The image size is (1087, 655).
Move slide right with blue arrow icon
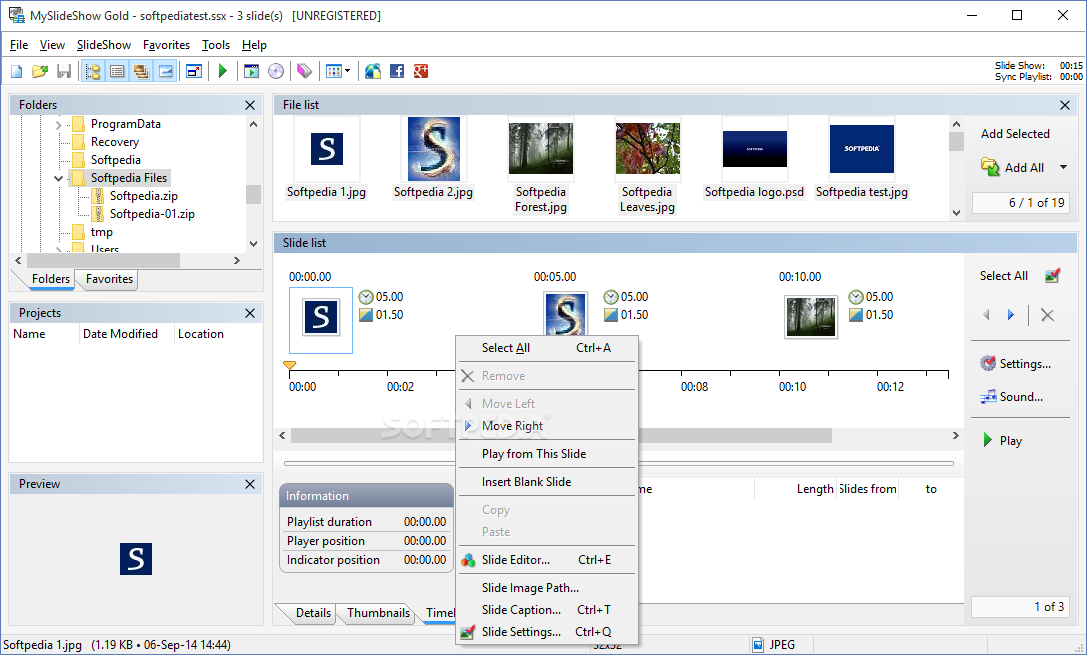[1011, 315]
